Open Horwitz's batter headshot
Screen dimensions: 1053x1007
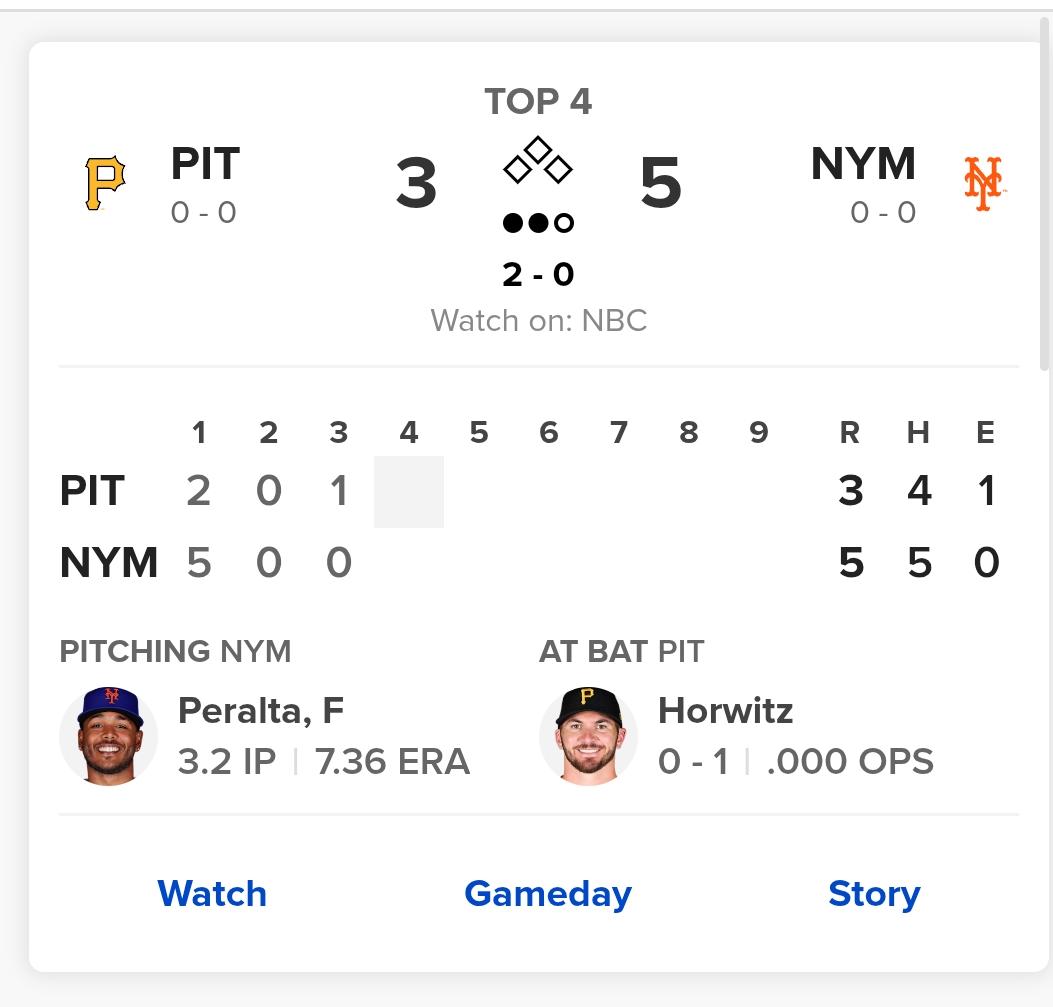[588, 736]
